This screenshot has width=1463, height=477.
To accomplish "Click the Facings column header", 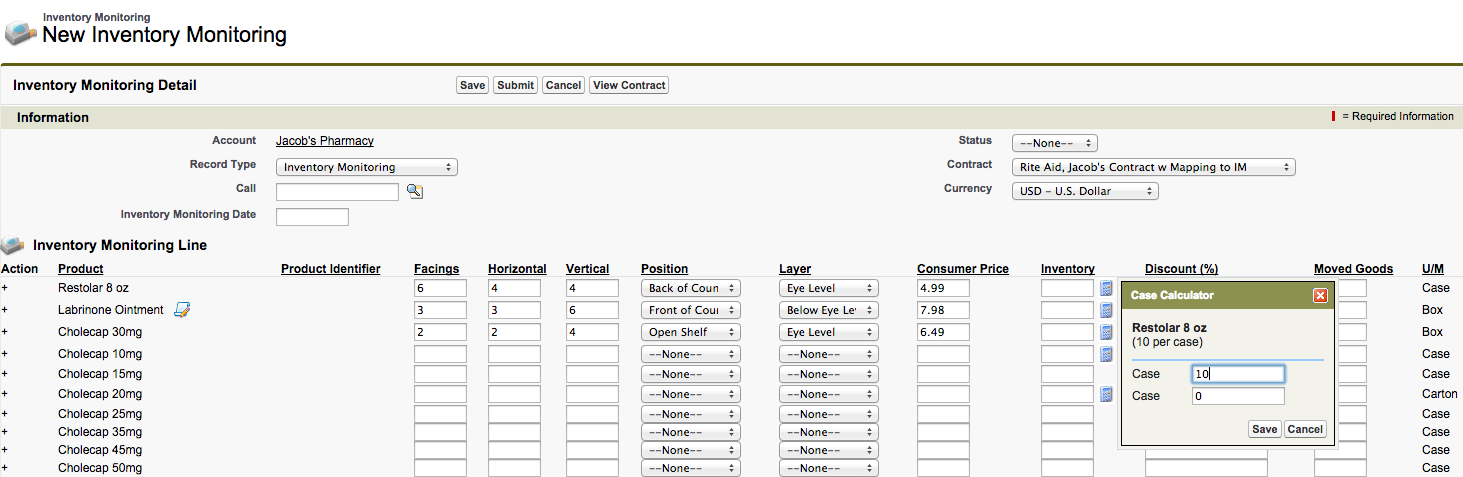I will (x=436, y=269).
